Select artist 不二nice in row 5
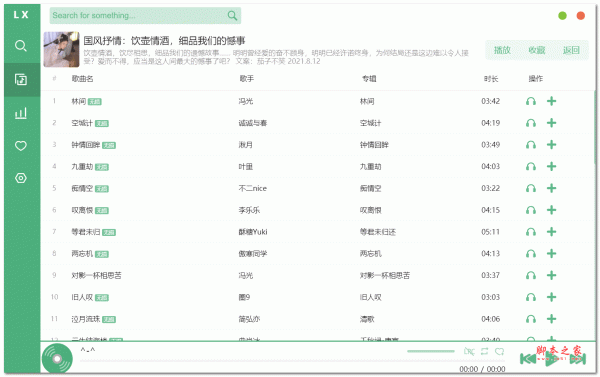 point(253,189)
